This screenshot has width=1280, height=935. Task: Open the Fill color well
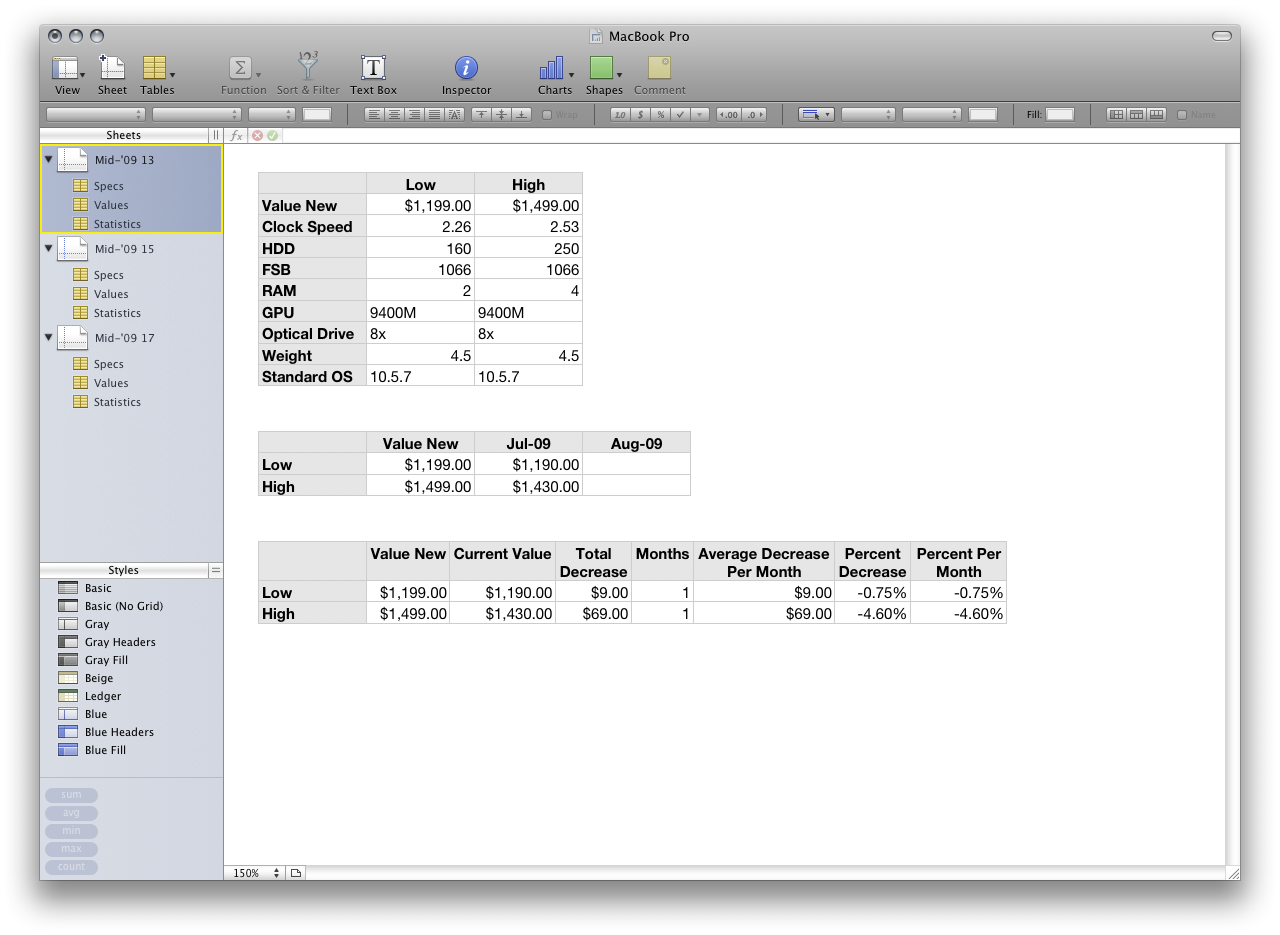1060,115
